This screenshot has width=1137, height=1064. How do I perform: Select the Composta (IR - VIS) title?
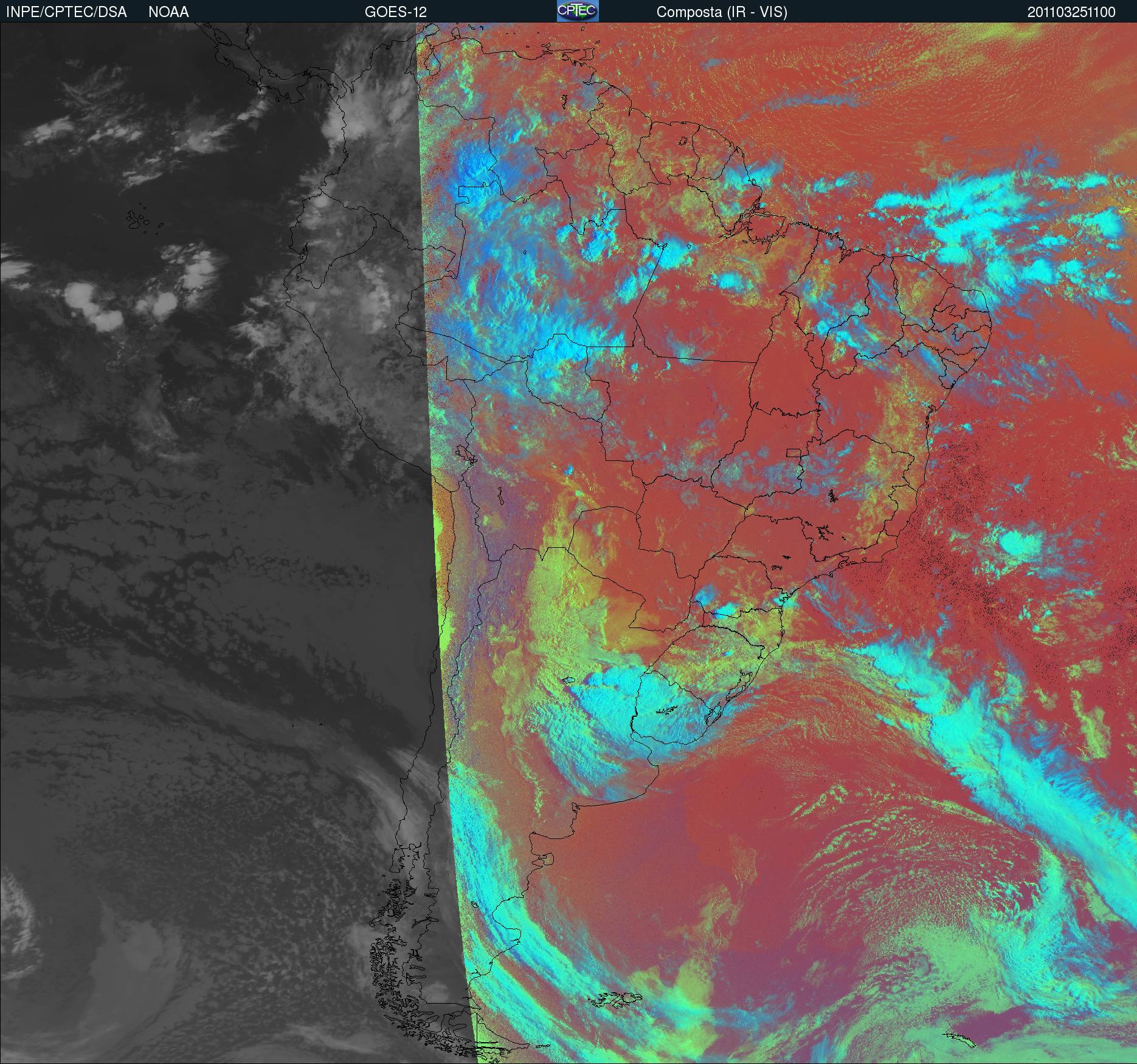722,12
